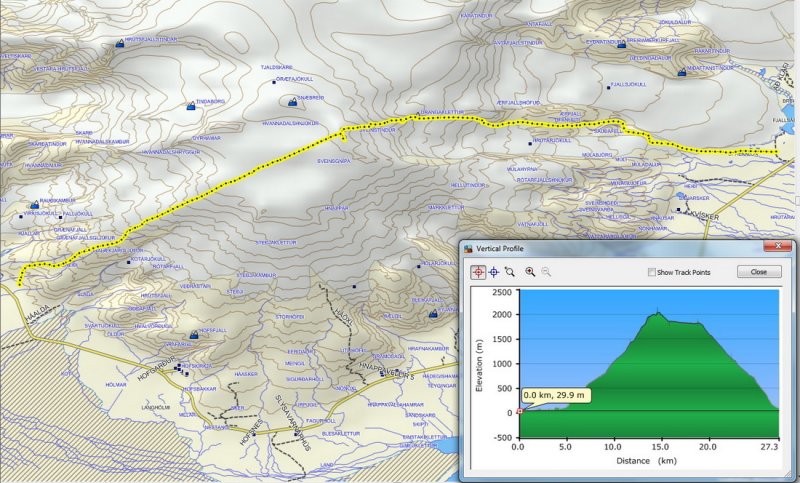Click the HELLUTINDUR map label
The height and width of the screenshot is (483, 800).
(x=467, y=185)
